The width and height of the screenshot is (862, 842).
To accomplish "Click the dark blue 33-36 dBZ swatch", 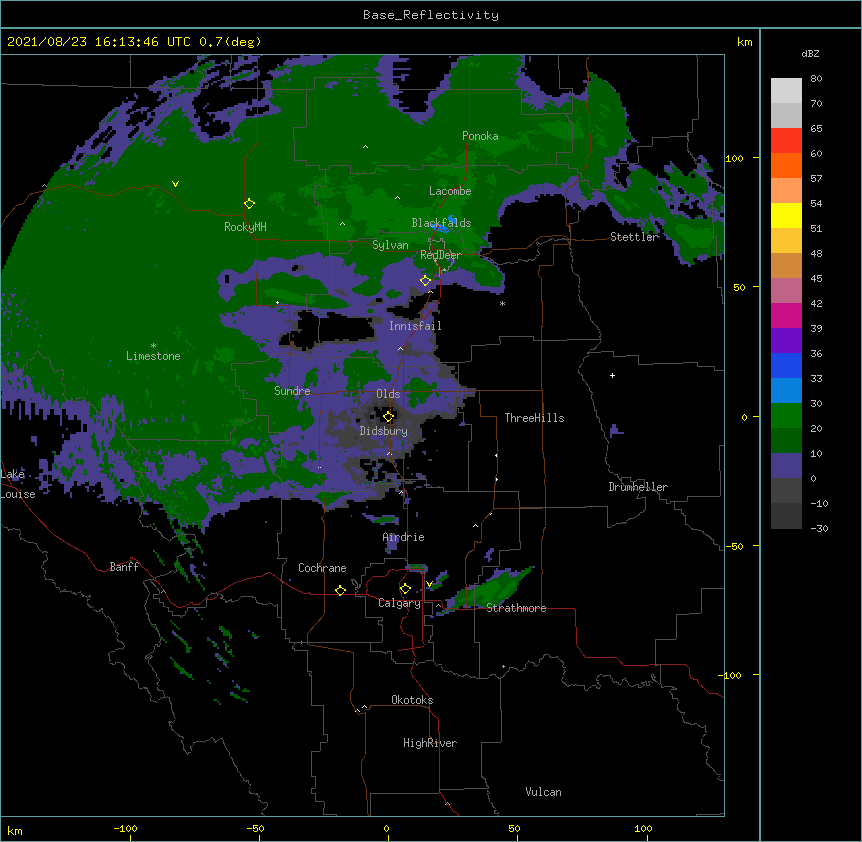I will [x=786, y=366].
